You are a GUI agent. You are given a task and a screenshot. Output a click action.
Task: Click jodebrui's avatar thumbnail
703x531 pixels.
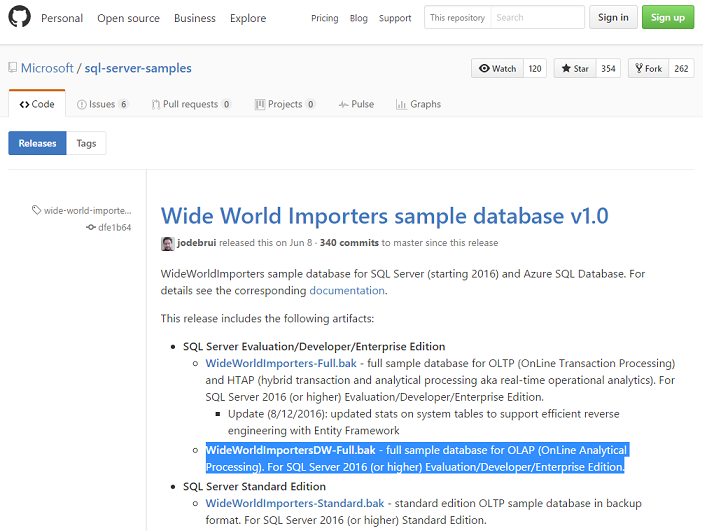[x=168, y=244]
